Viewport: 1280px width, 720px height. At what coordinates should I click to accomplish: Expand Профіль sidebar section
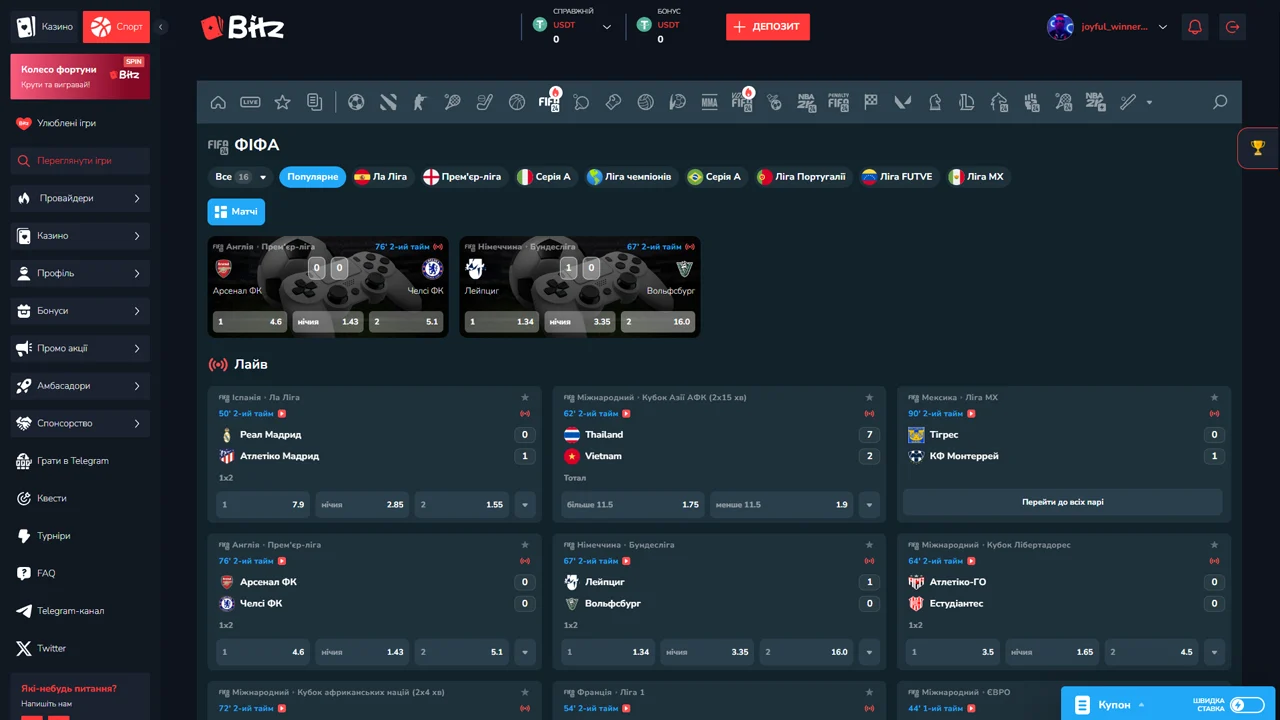tap(80, 273)
